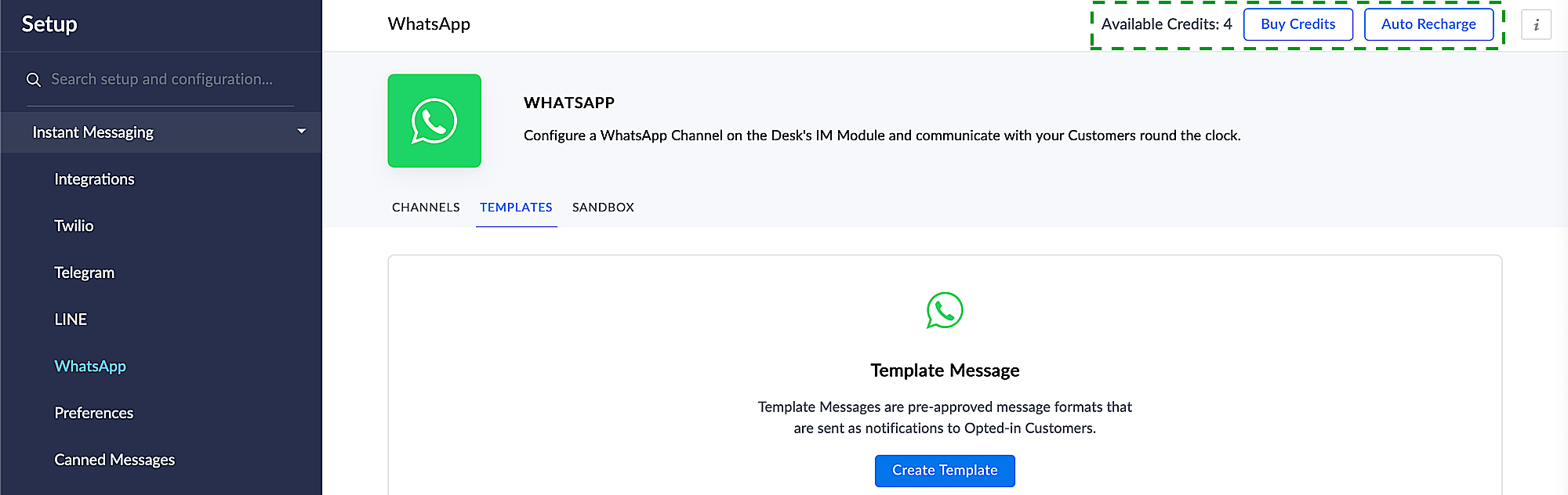Open LINE in the sidebar
Screen dimensions: 1568x495
point(71,320)
